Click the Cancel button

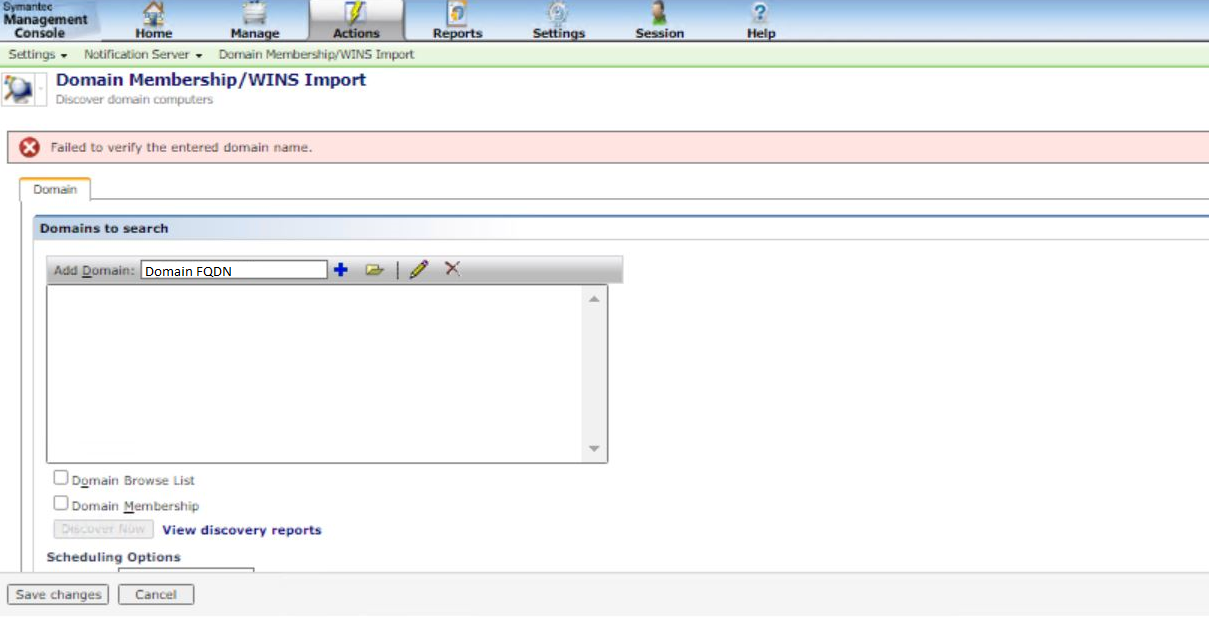point(156,594)
